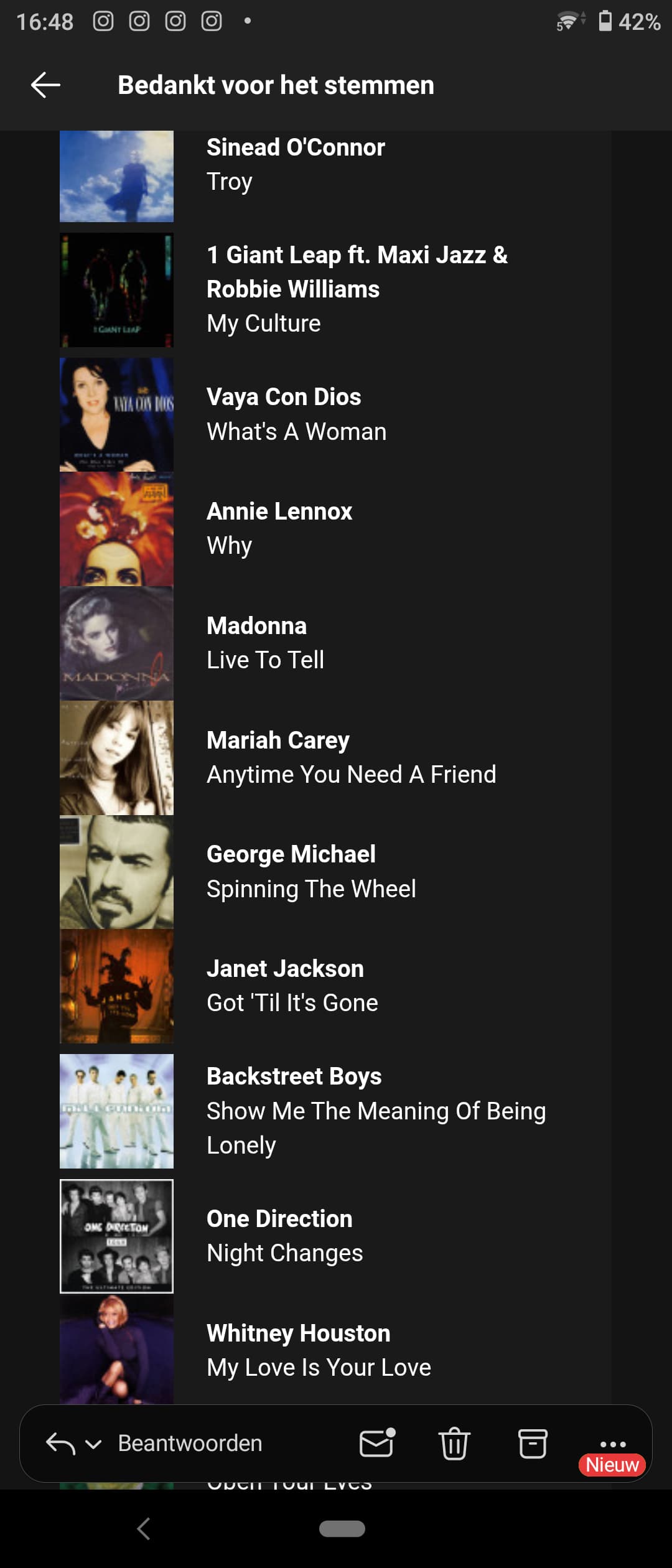Select George Michael Spinning The Wheel
The width and height of the screenshot is (672, 1568).
pos(311,872)
